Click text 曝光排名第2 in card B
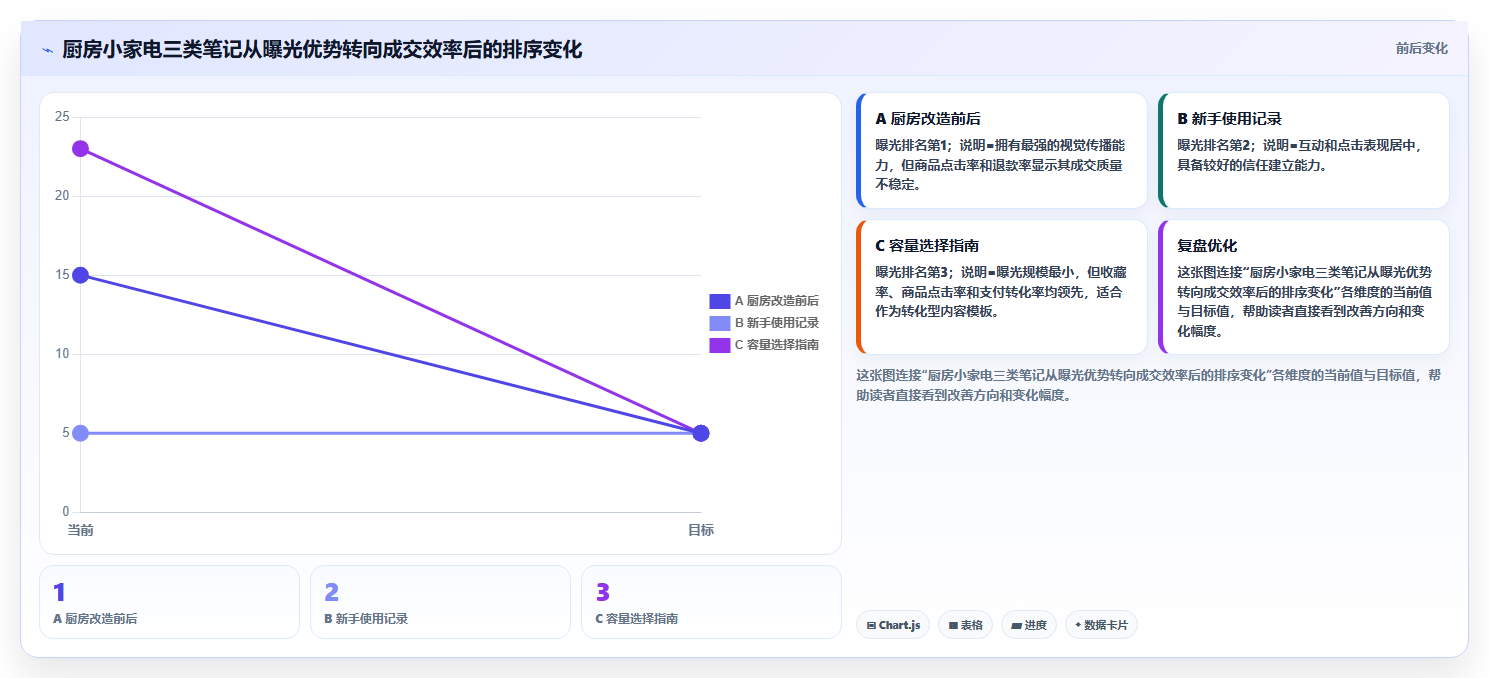Screen dimensions: 1489x678 point(1213,145)
